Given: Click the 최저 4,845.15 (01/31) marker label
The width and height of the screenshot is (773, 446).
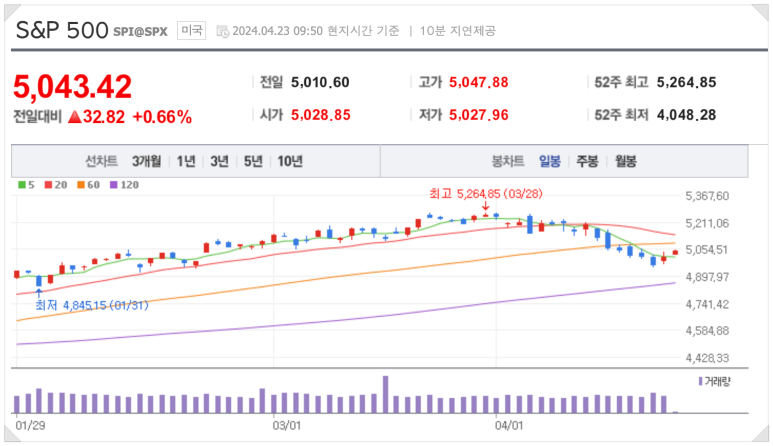Looking at the screenshot, I should tap(92, 306).
